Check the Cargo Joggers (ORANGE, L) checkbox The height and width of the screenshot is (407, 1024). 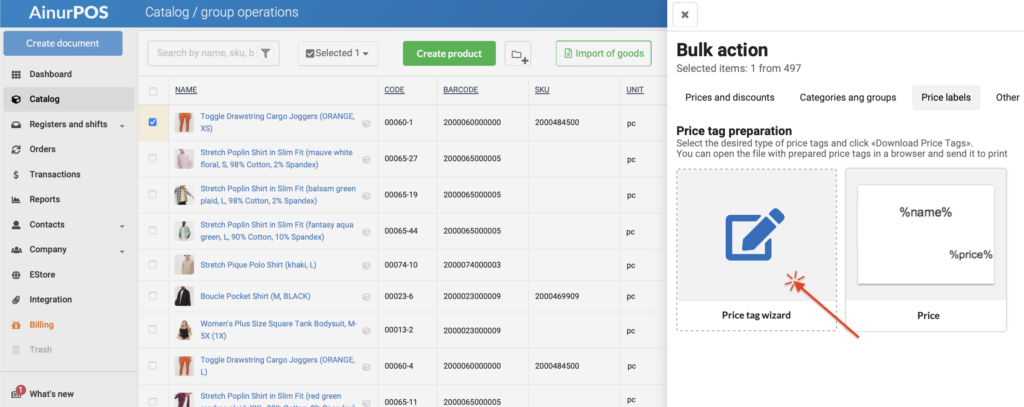(x=153, y=365)
